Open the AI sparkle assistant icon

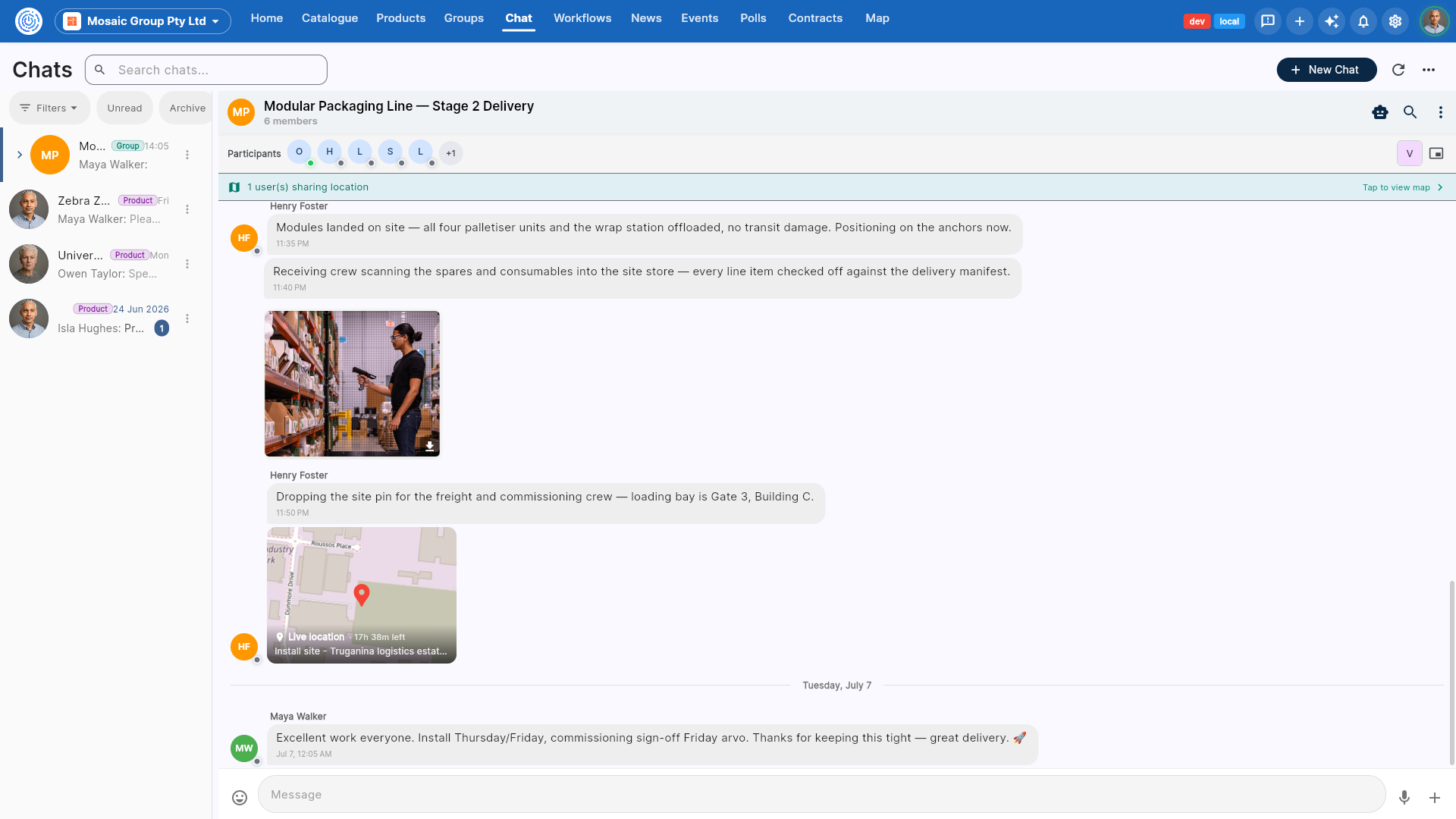click(x=1332, y=21)
